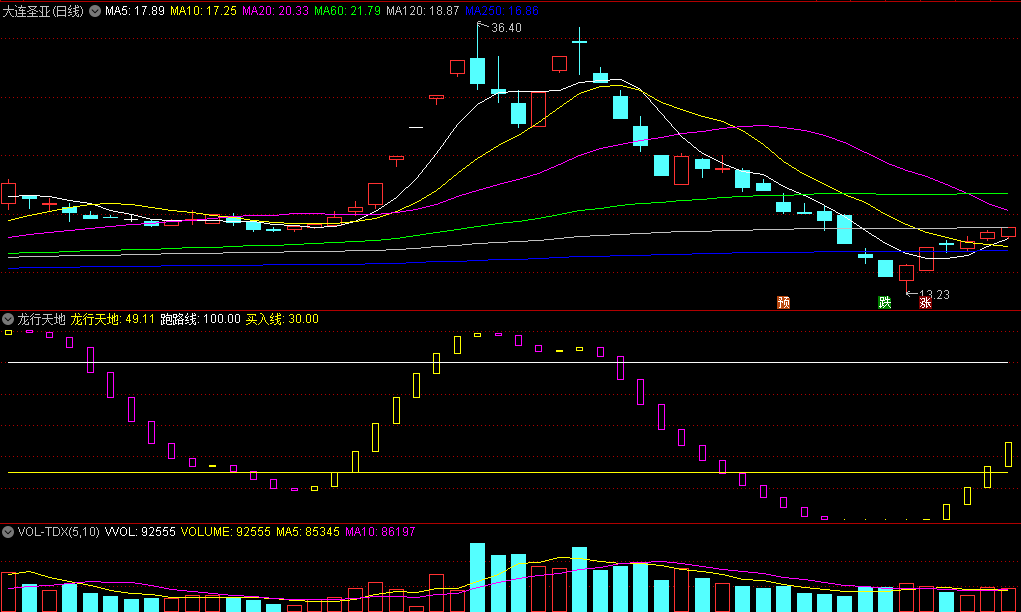Click the MA60: 21.79 label
1021x612 pixels.
[x=347, y=11]
